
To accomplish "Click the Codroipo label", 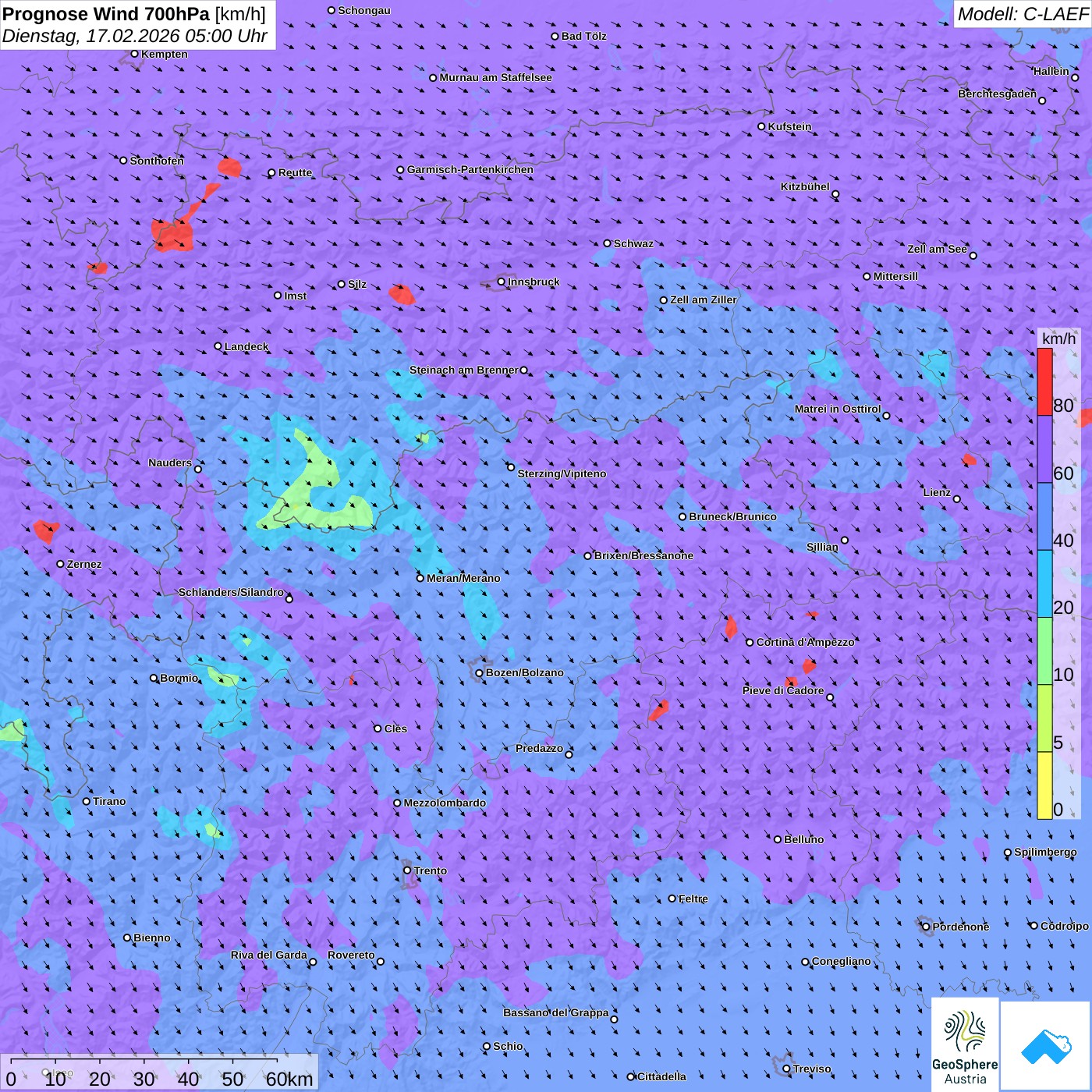I will click(x=1065, y=926).
